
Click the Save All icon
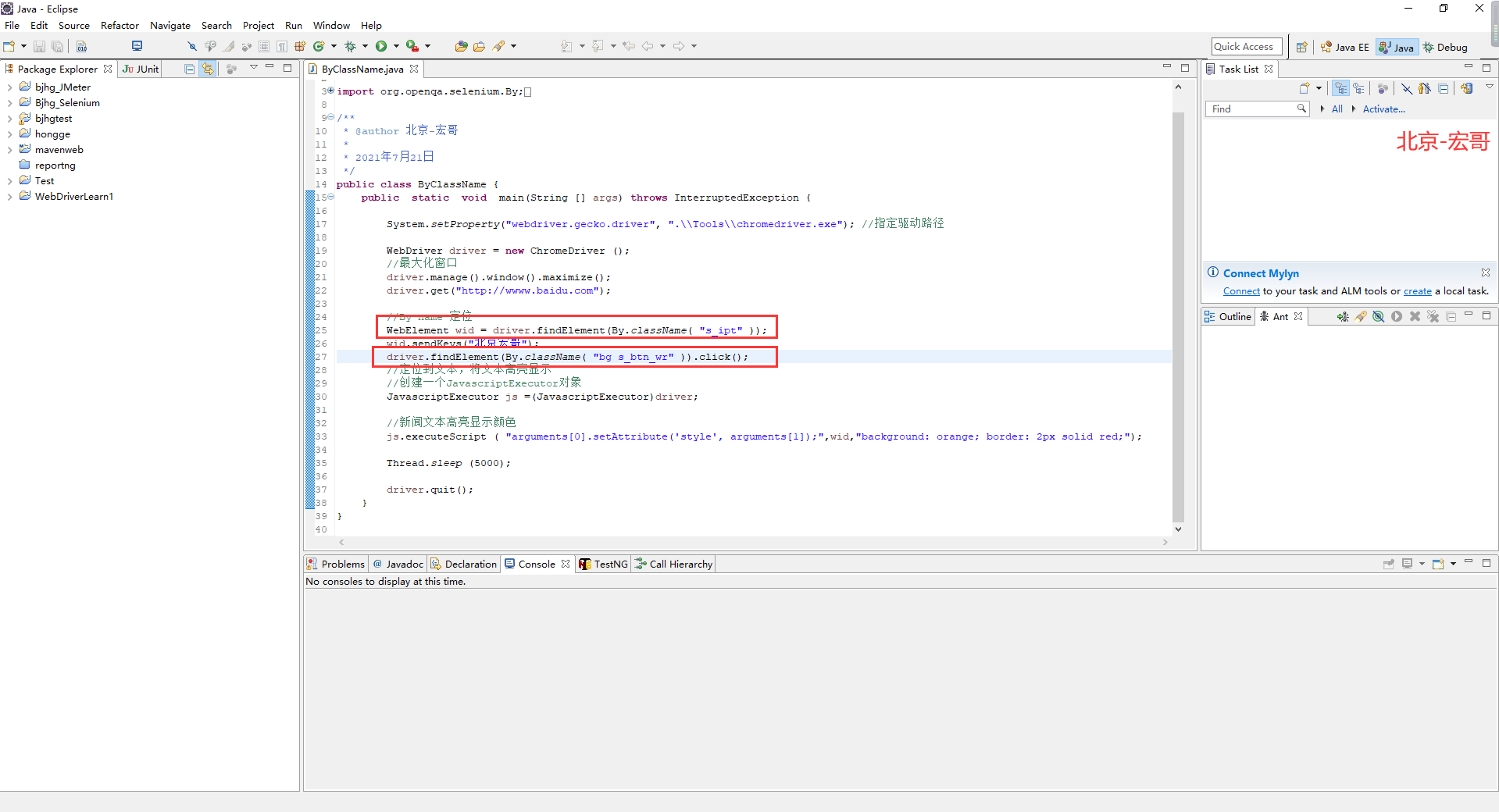point(57,46)
